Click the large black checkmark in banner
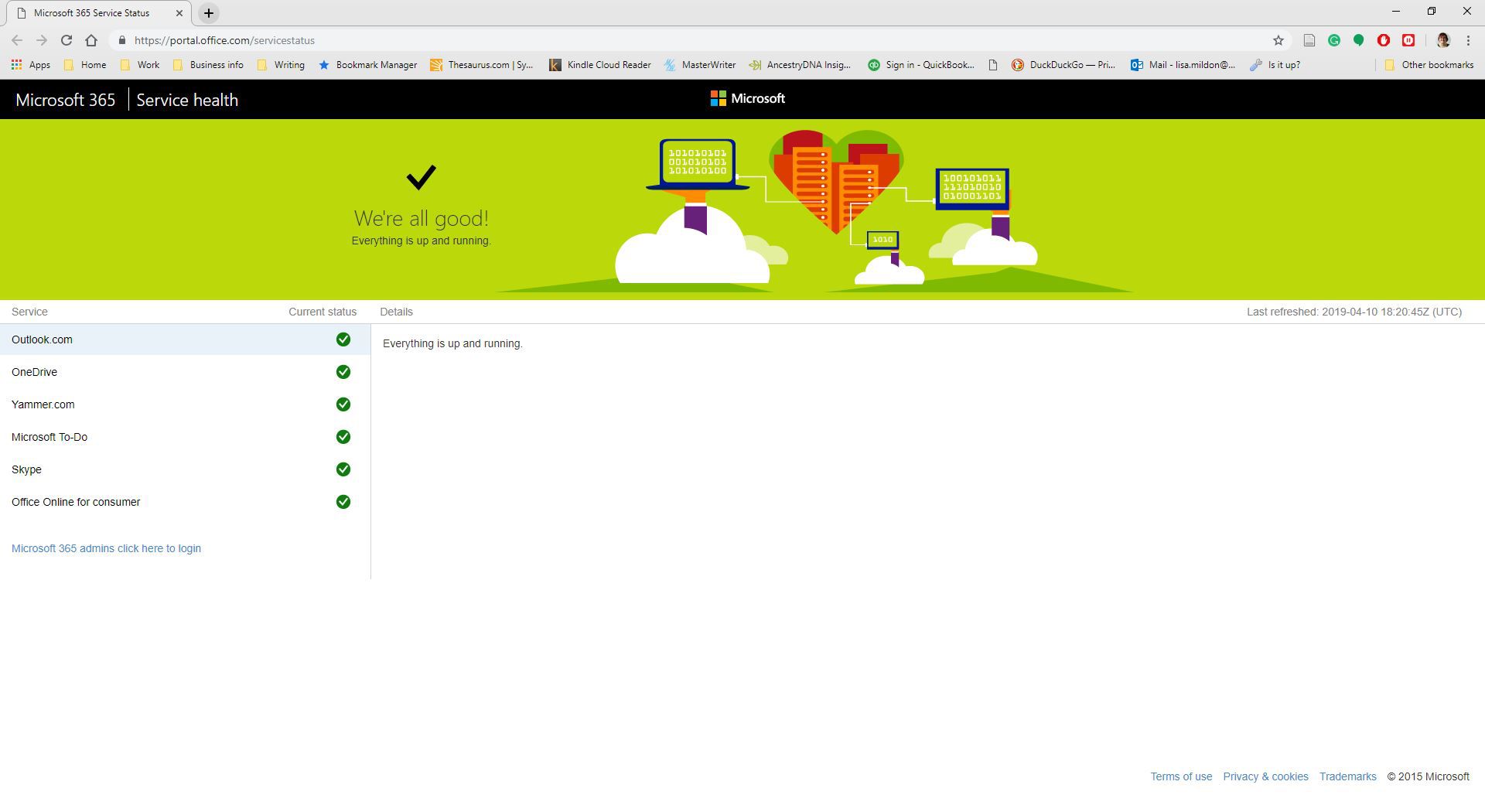Screen dimensions: 1485x812 pos(422,177)
